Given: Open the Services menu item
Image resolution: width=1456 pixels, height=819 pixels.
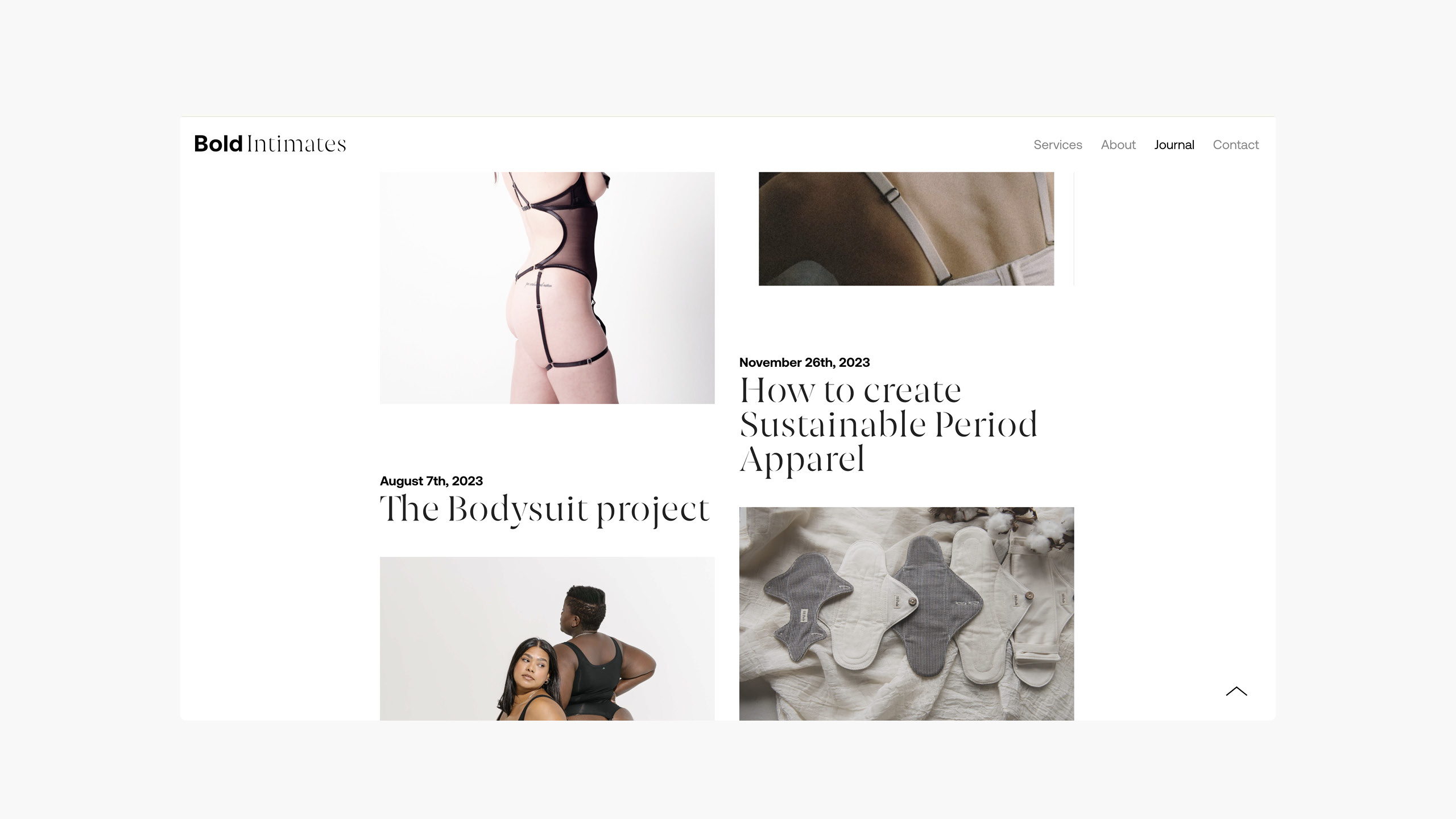Looking at the screenshot, I should pyautogui.click(x=1057, y=144).
